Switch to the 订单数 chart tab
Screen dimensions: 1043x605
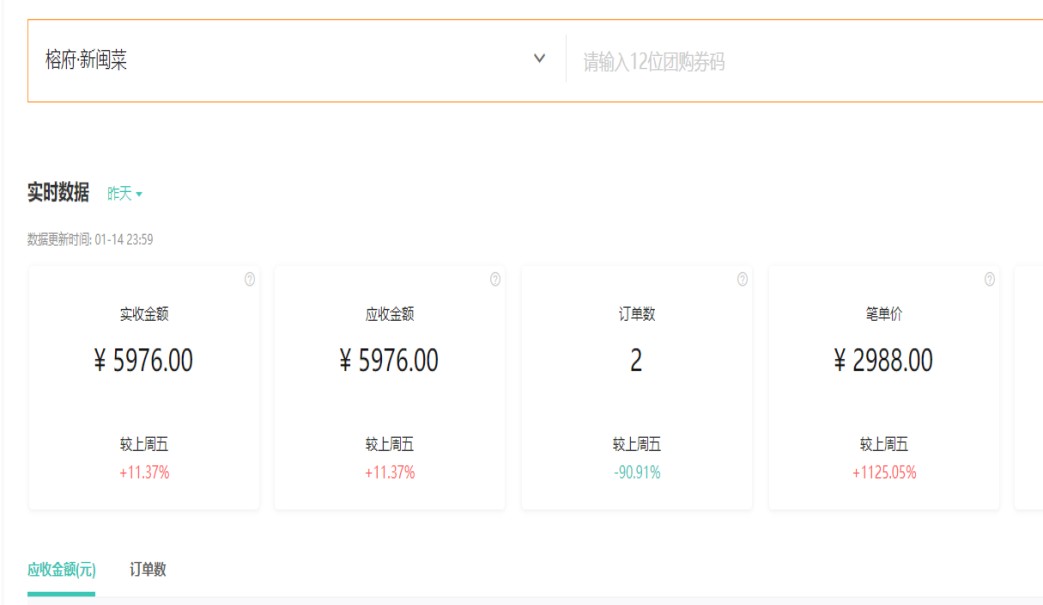148,570
